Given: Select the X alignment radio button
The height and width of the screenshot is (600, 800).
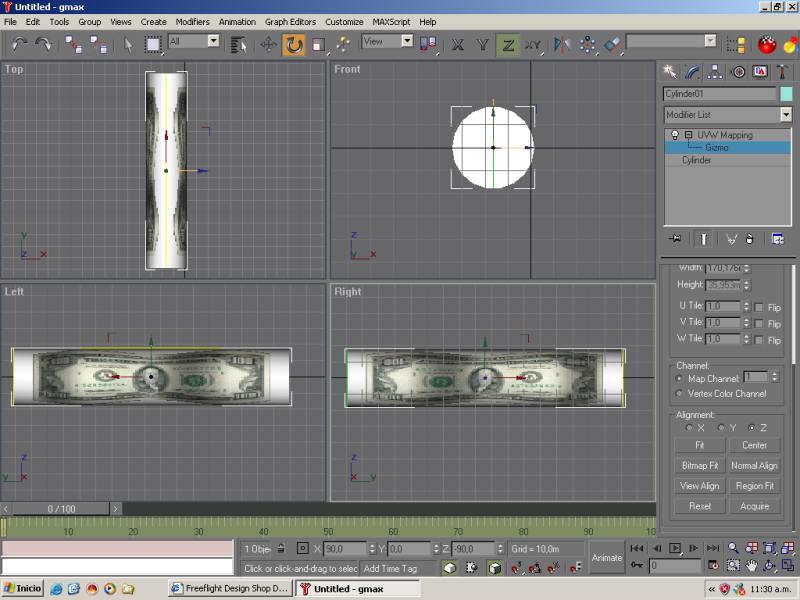Looking at the screenshot, I should tap(688, 428).
